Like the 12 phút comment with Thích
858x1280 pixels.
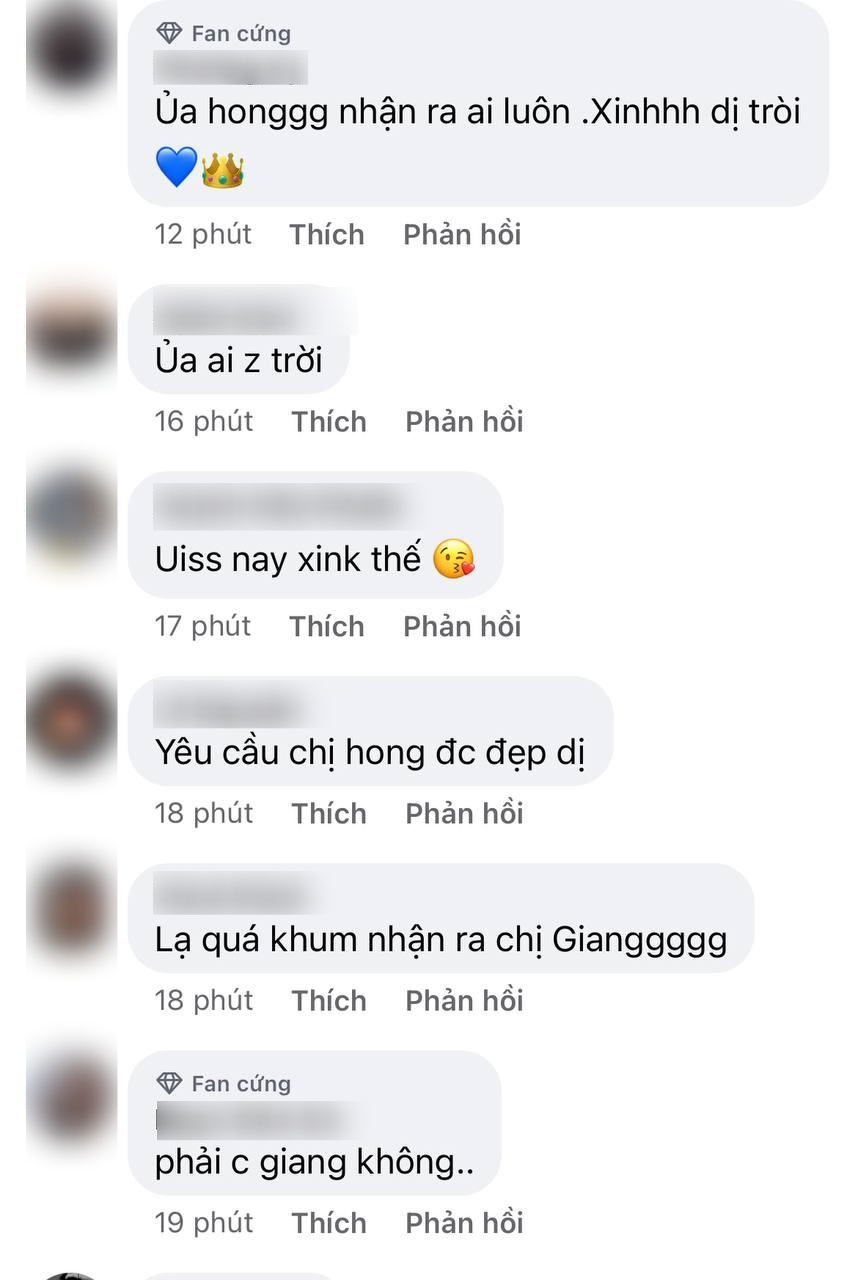327,235
